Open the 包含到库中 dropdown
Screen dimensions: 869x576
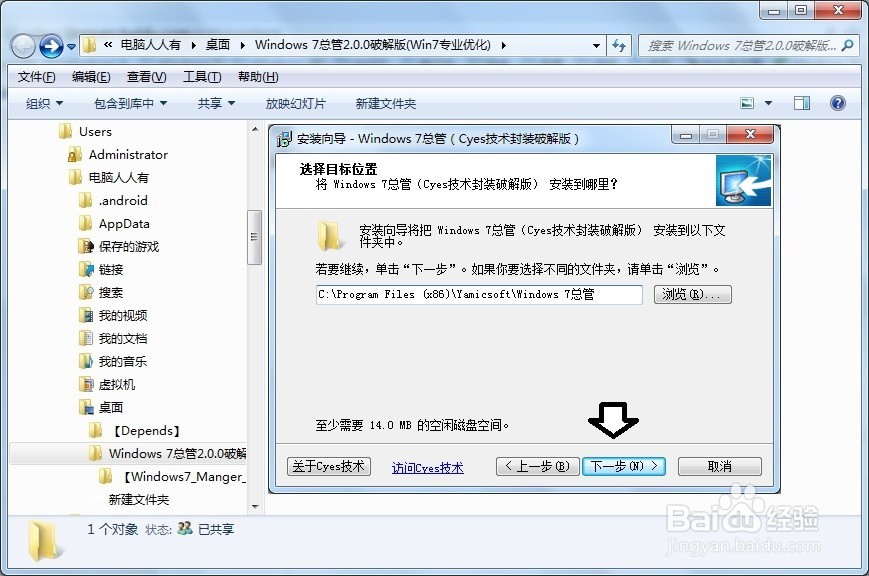pyautogui.click(x=130, y=104)
